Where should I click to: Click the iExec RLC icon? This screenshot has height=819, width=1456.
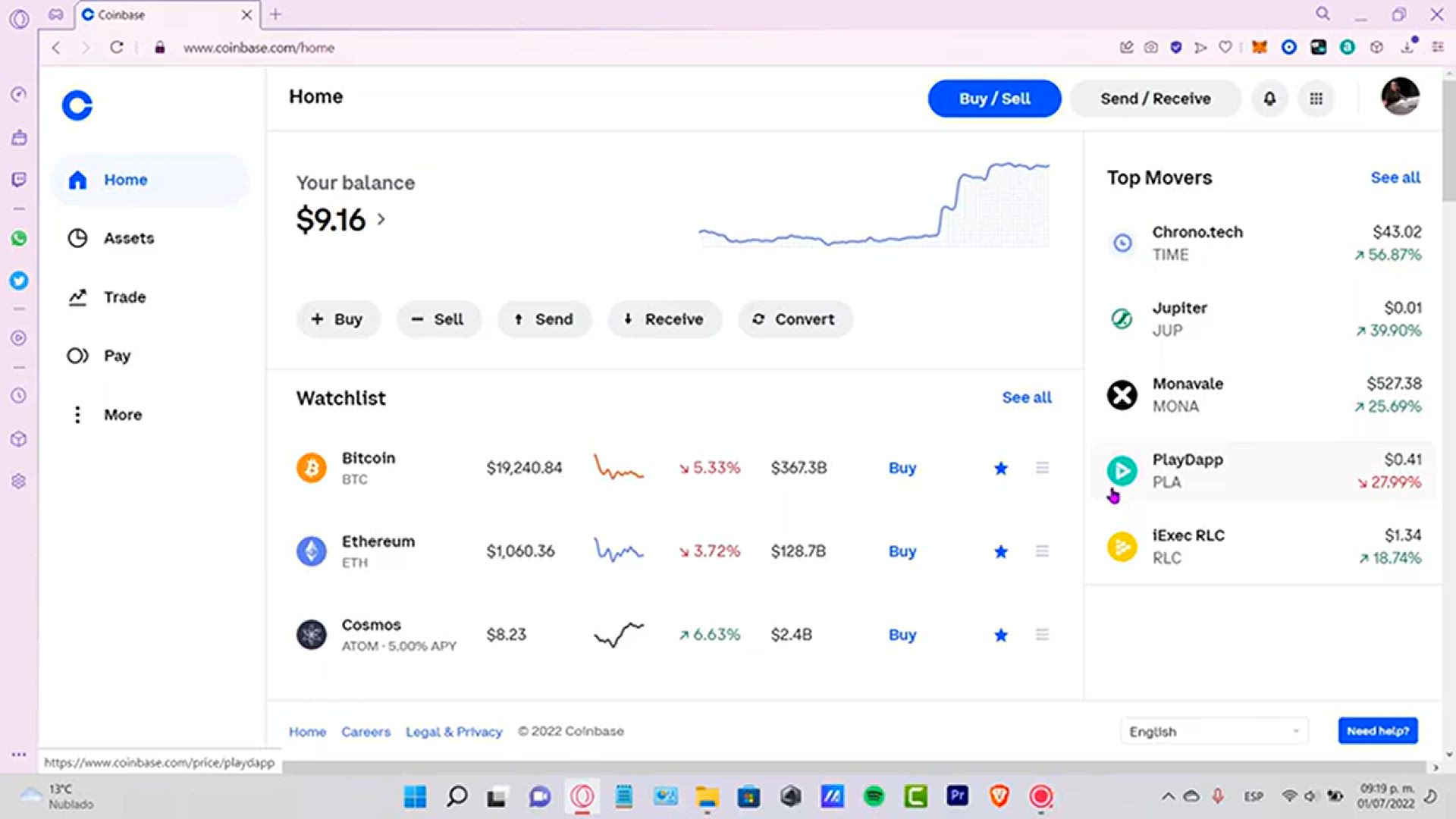click(1122, 546)
